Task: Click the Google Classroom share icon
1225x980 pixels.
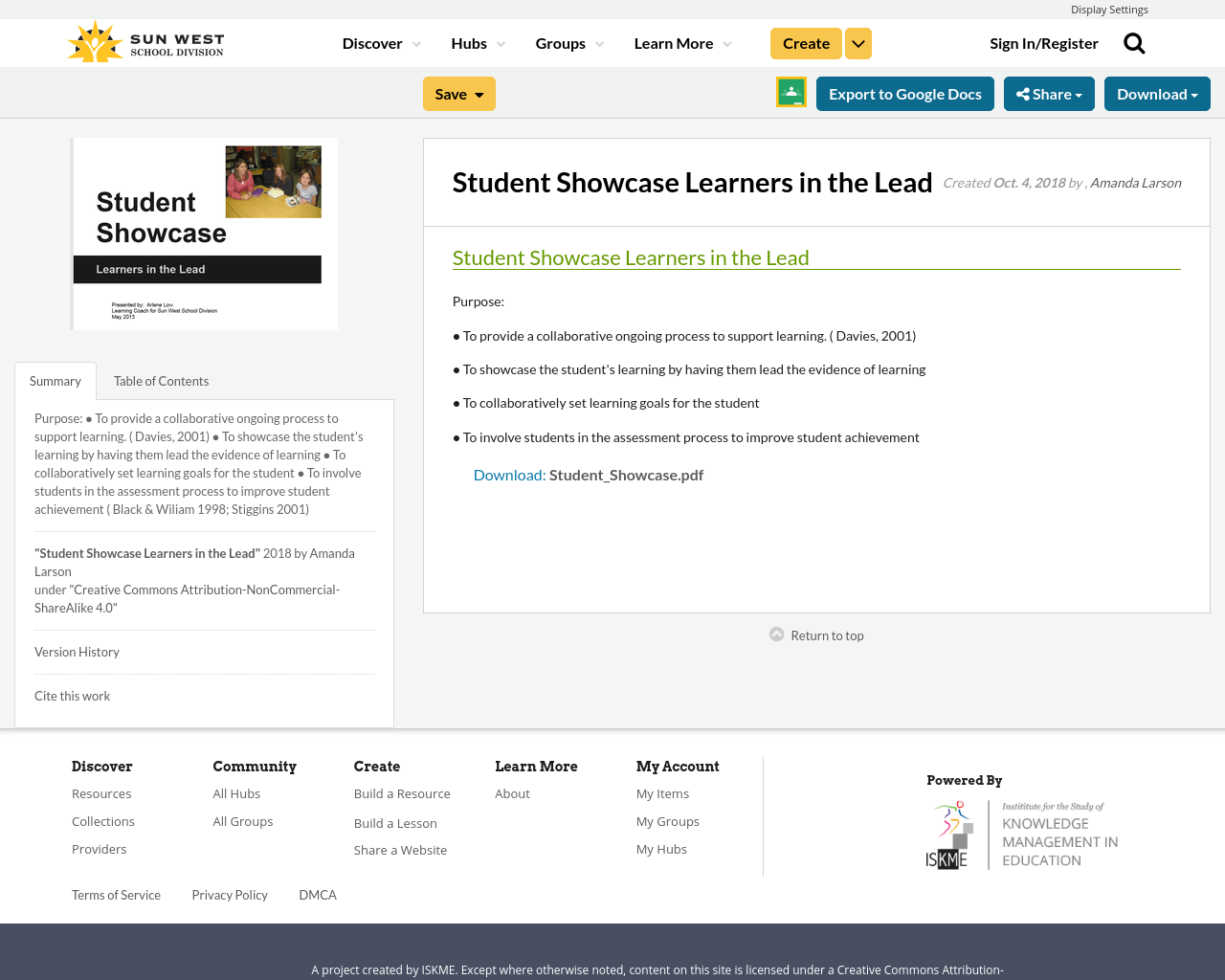Action: click(x=791, y=92)
